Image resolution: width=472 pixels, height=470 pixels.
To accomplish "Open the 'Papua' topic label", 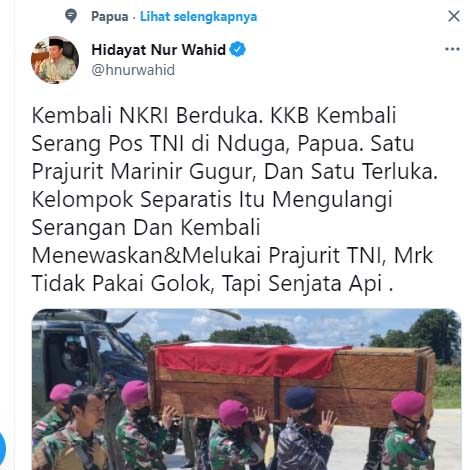I will (x=110, y=16).
